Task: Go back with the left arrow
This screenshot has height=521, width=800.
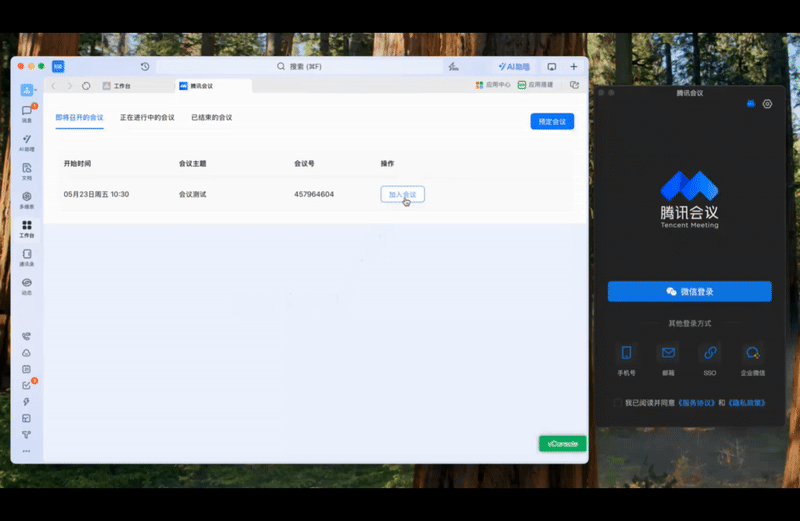Action: tap(54, 86)
